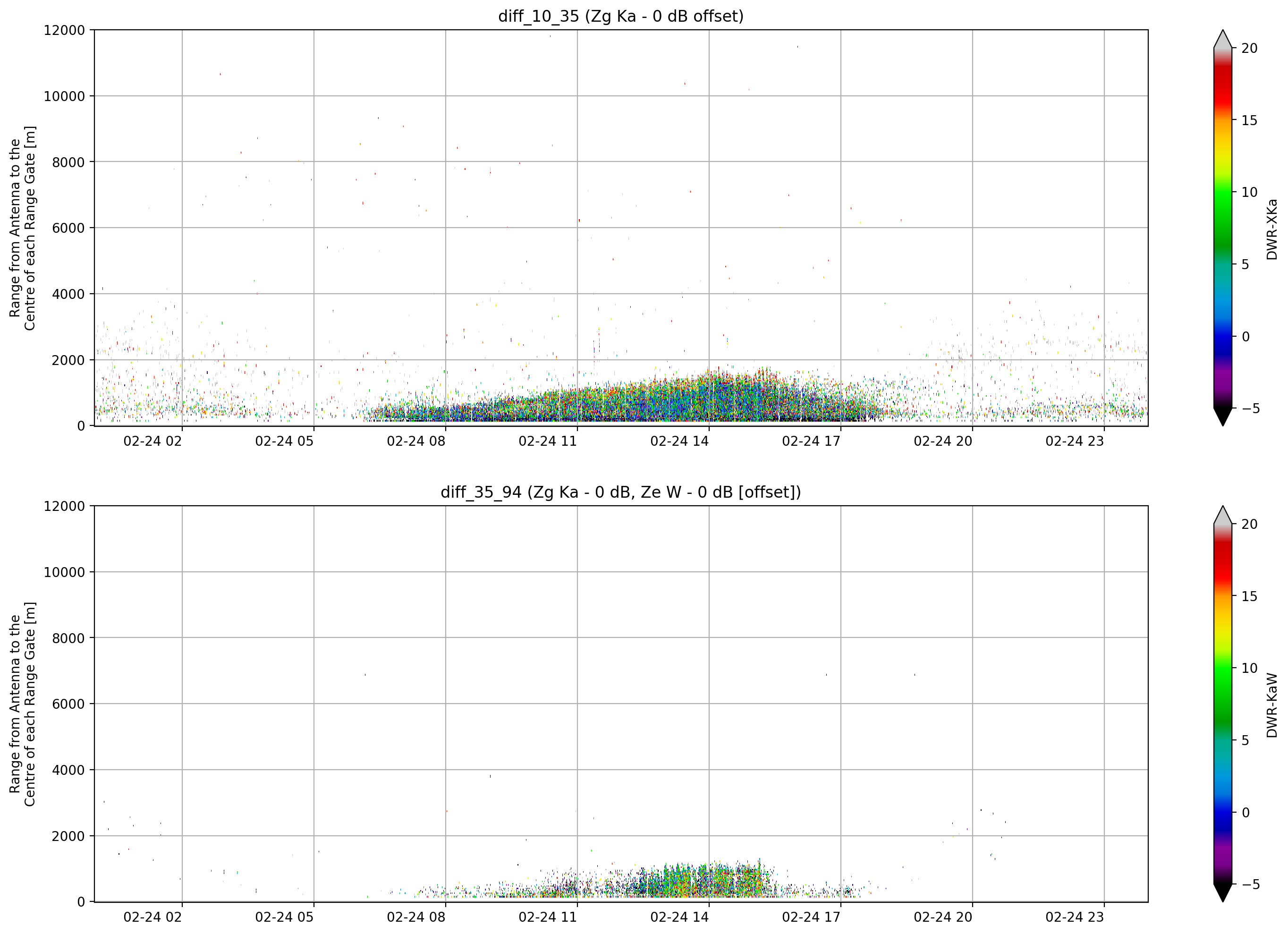Click bottom plot y-tick 2000
Viewport: 1288px width, 934px height.
point(68,836)
